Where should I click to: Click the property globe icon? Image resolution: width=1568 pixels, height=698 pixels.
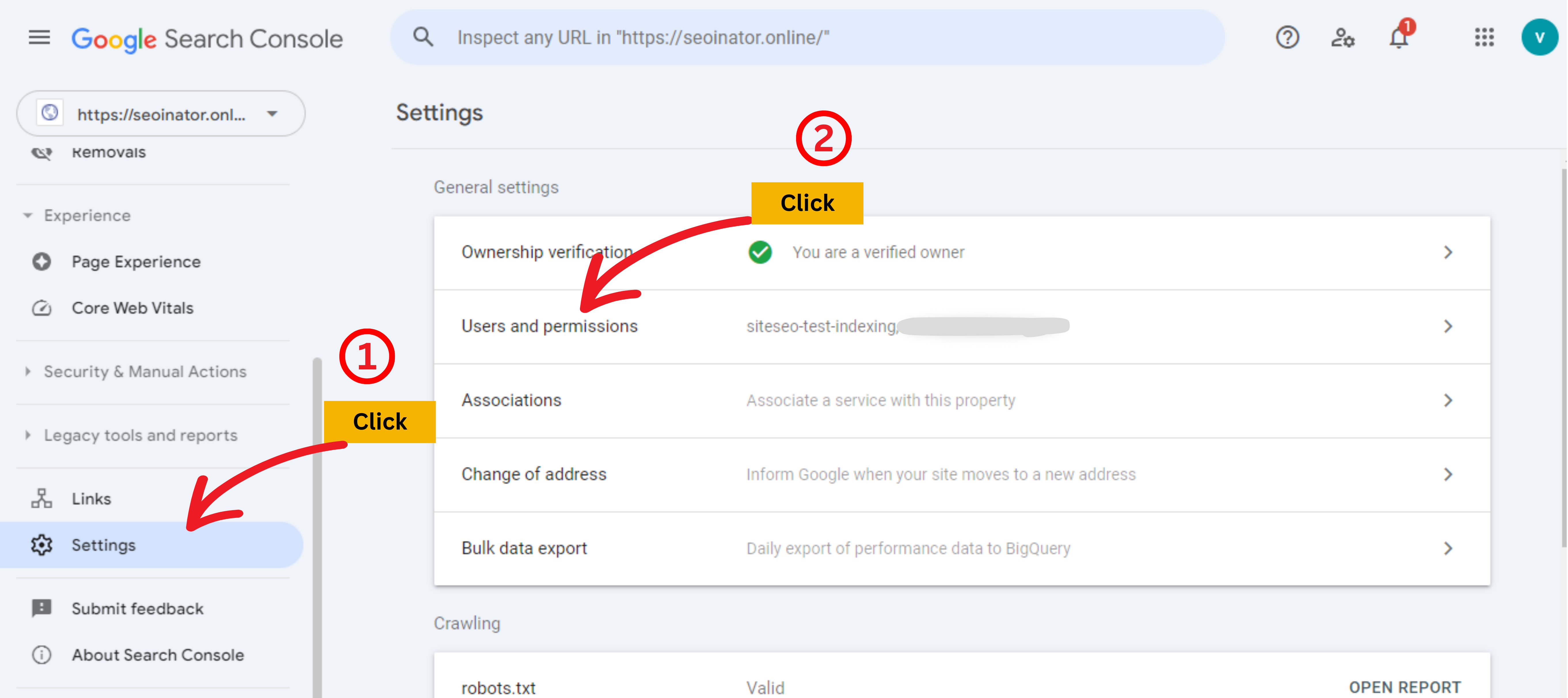point(49,113)
